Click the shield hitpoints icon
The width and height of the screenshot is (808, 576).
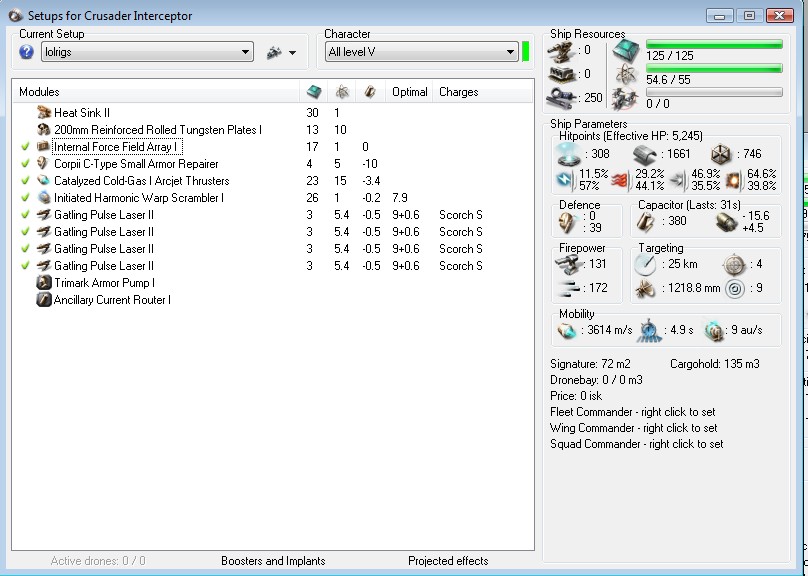pyautogui.click(x=568, y=154)
